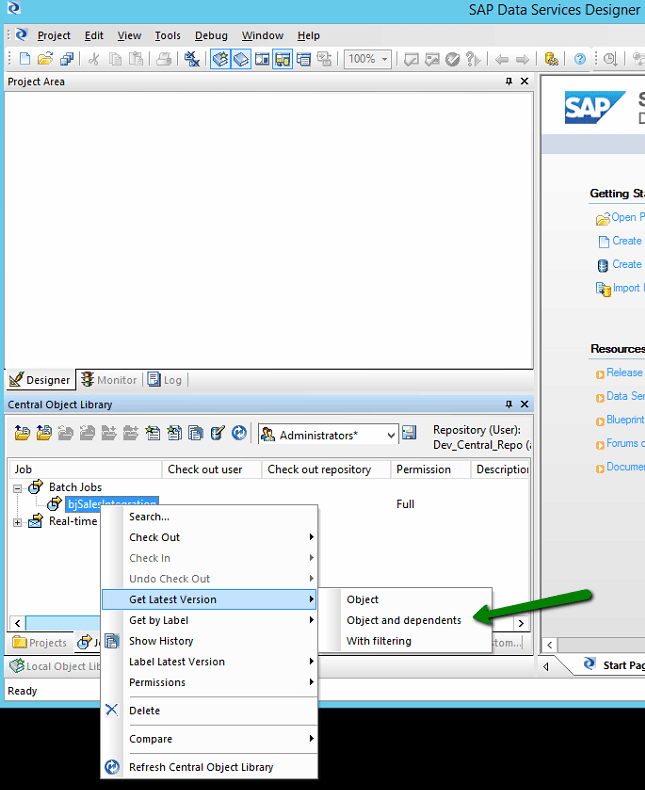The image size is (645, 790).
Task: Select Show History in context menu
Action: tap(161, 641)
